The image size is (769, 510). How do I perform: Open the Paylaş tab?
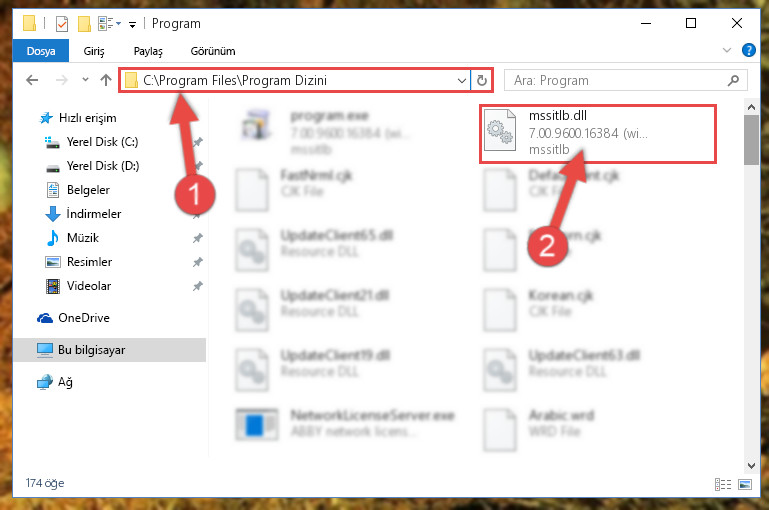coord(148,51)
